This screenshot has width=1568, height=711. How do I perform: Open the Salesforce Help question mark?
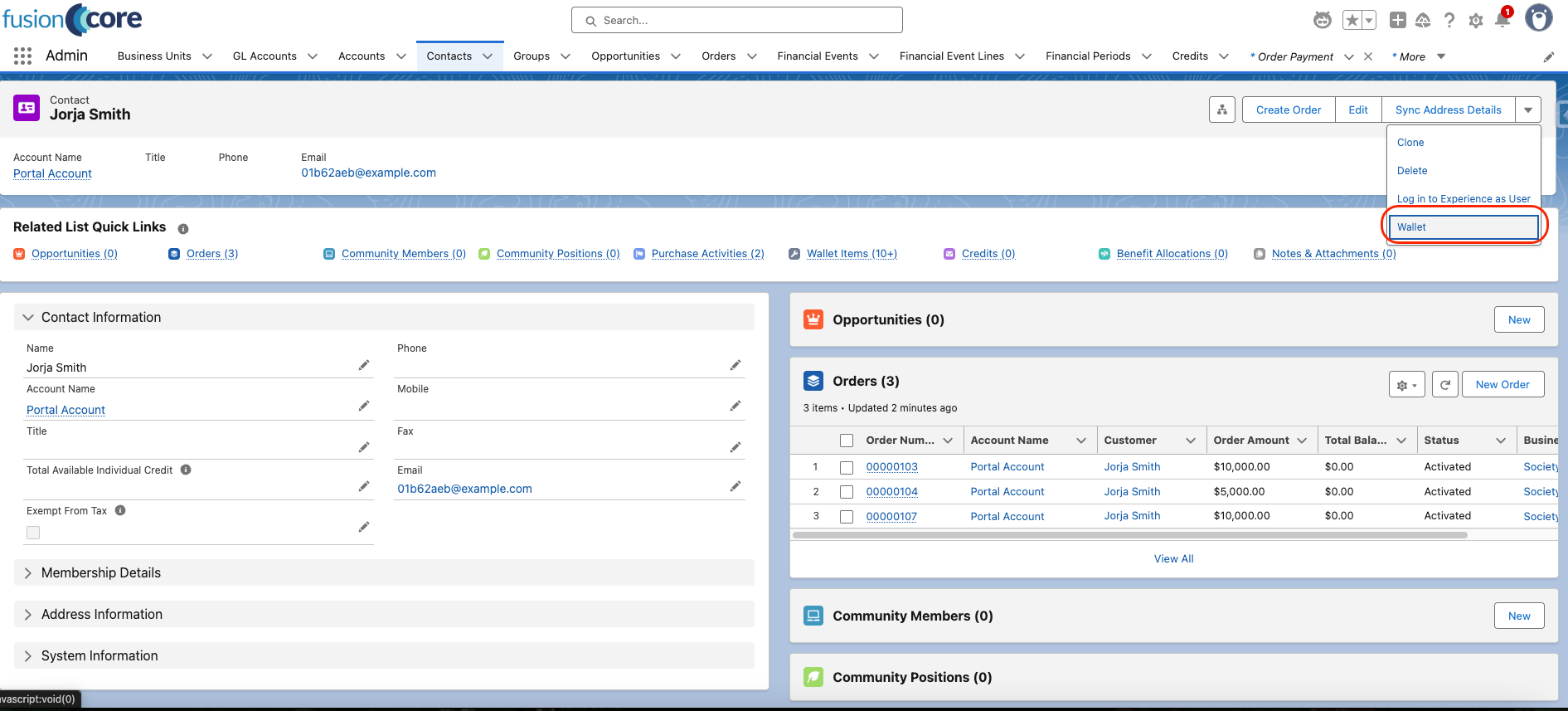click(x=1449, y=20)
